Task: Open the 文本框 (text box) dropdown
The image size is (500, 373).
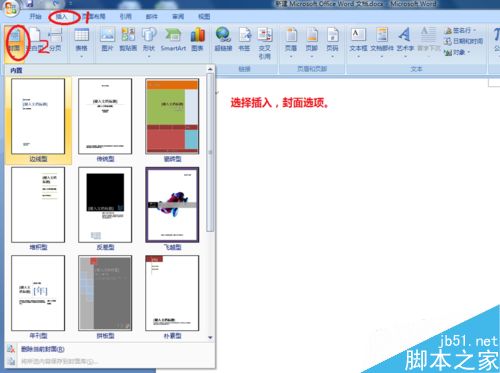Action: pyautogui.click(x=358, y=43)
